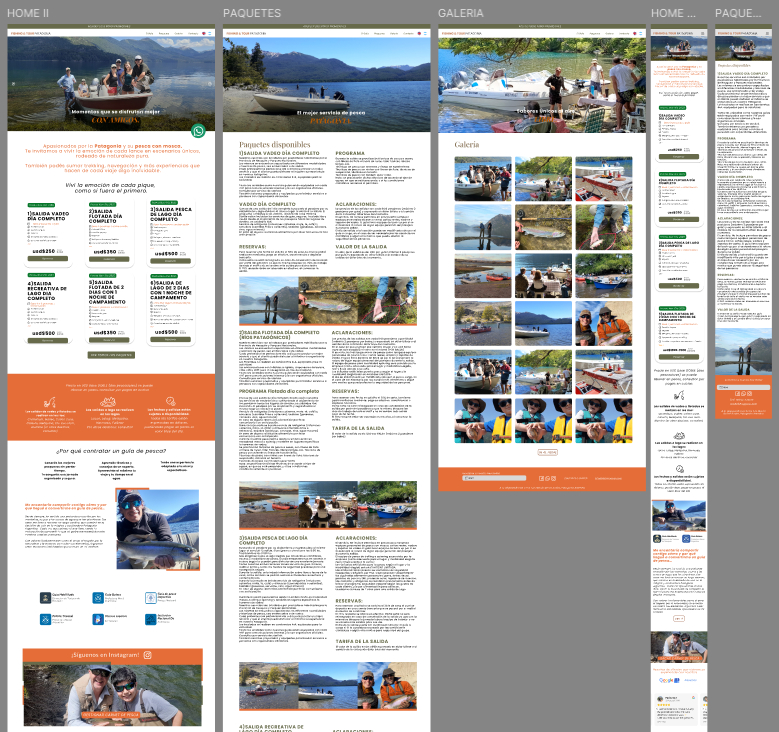779x732 pixels.
Task: Select the Paquetes disponibles heading in PAQUETES frame
Action: point(275,145)
